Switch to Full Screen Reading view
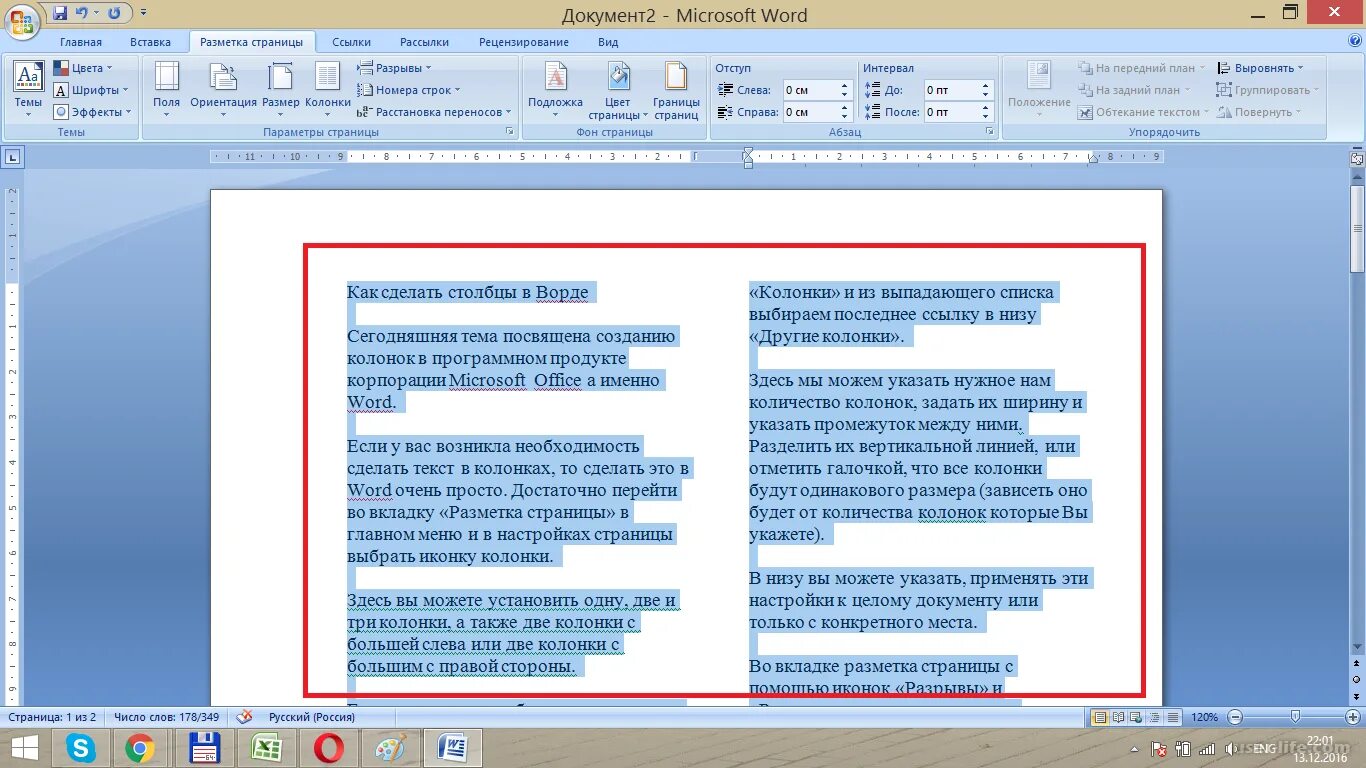This screenshot has height=768, width=1366. [x=1118, y=717]
